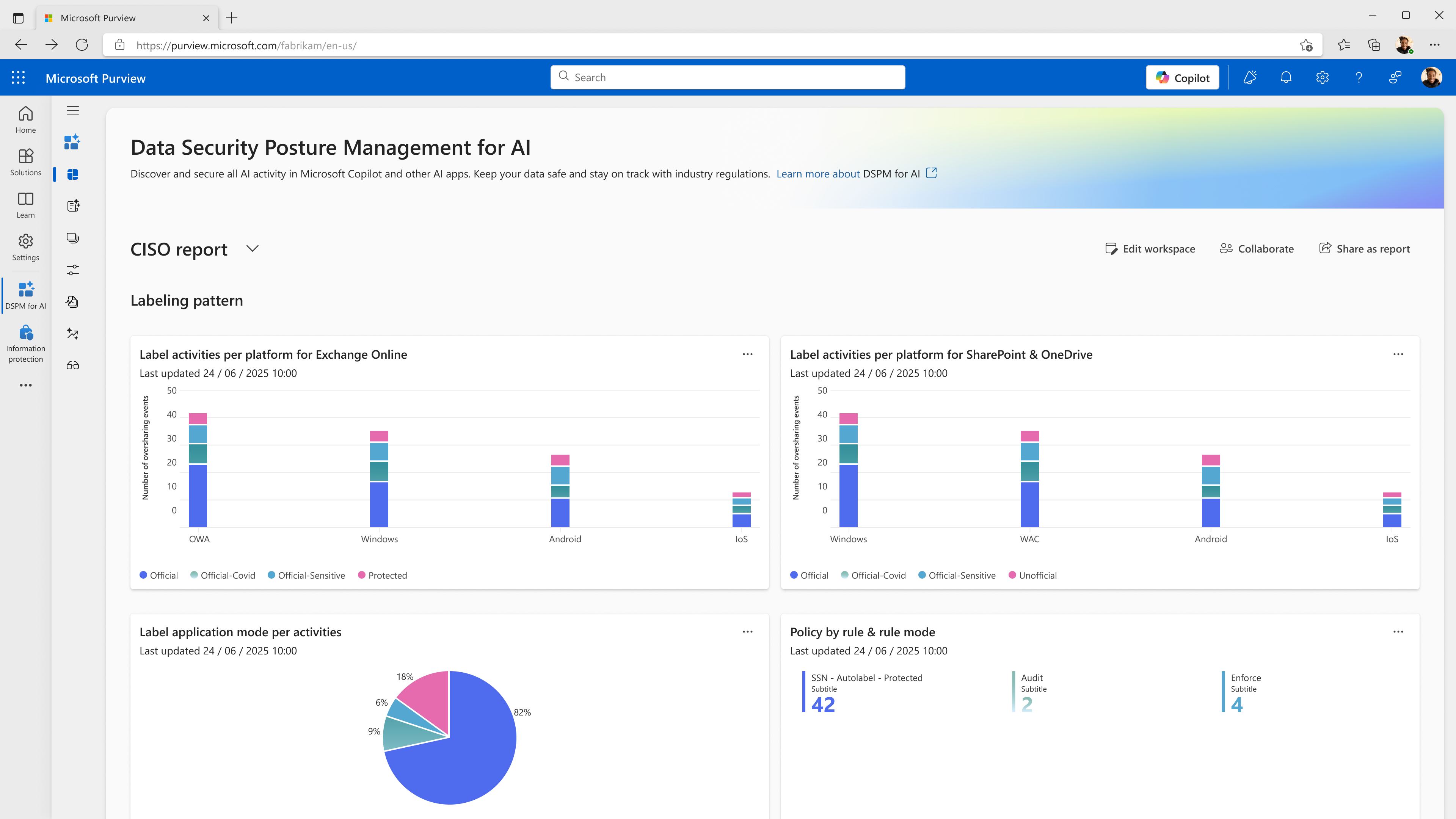Image resolution: width=1456 pixels, height=819 pixels.
Task: Open browser settings and more ellipsis
Action: (x=1434, y=45)
